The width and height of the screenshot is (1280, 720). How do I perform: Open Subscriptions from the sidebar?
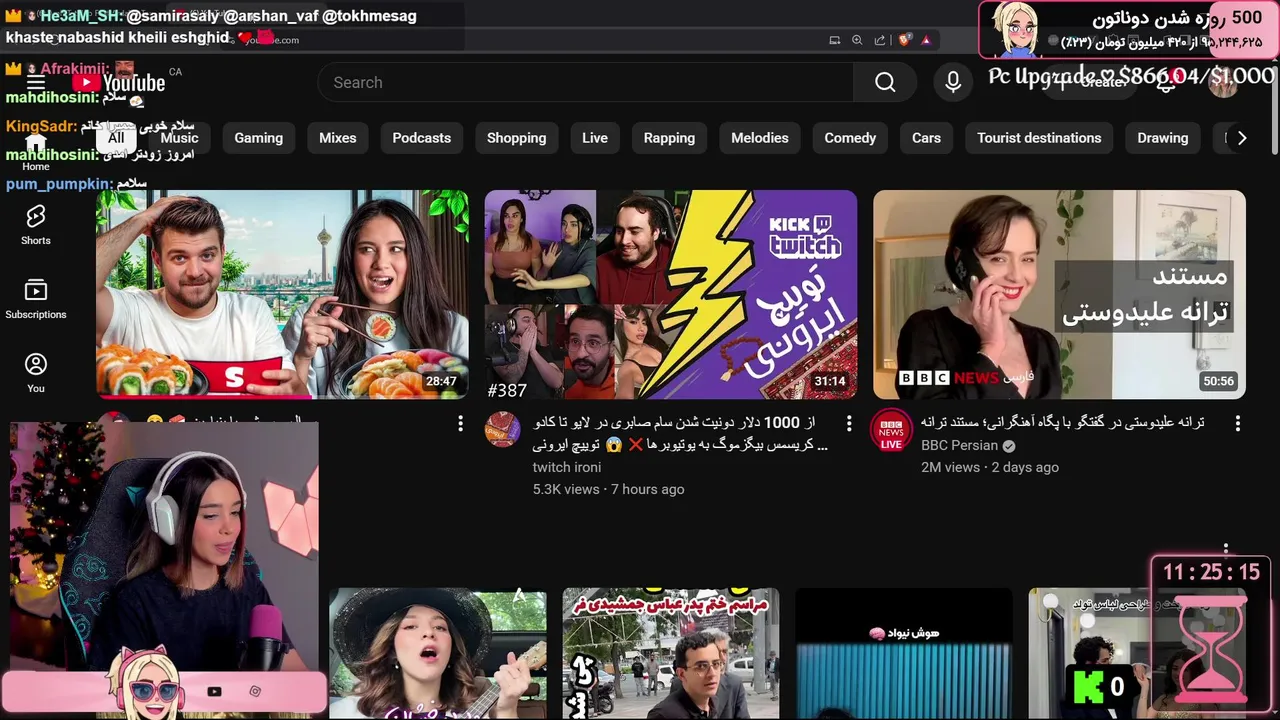coord(36,299)
